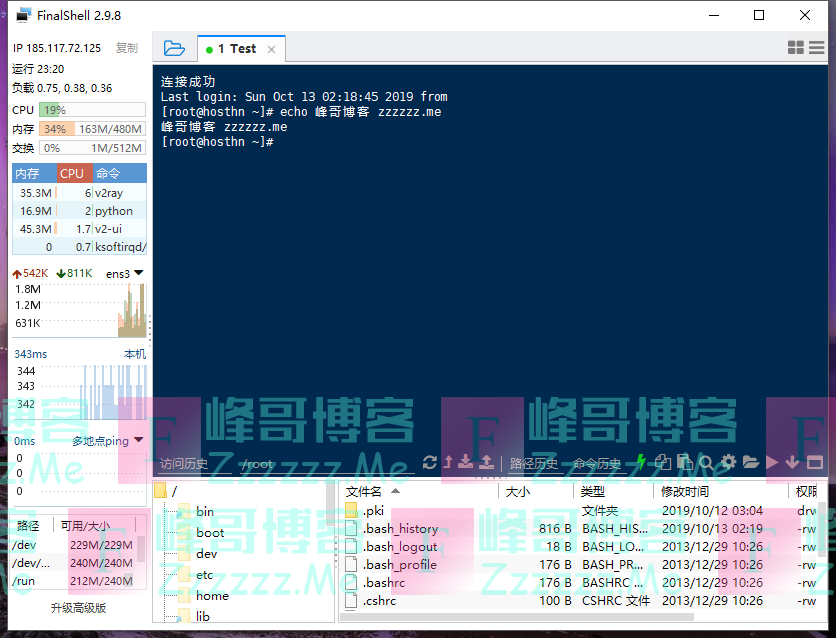
Task: Open the settings gear in file toolbar
Action: point(731,462)
